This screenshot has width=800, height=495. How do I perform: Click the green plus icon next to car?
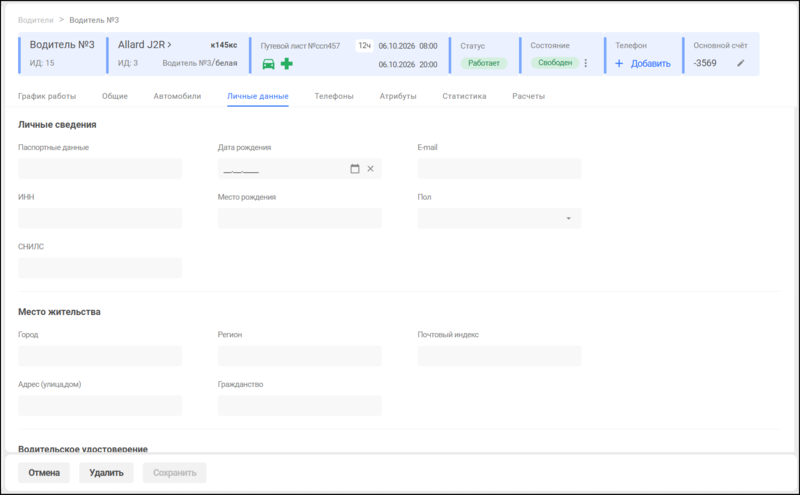(287, 64)
